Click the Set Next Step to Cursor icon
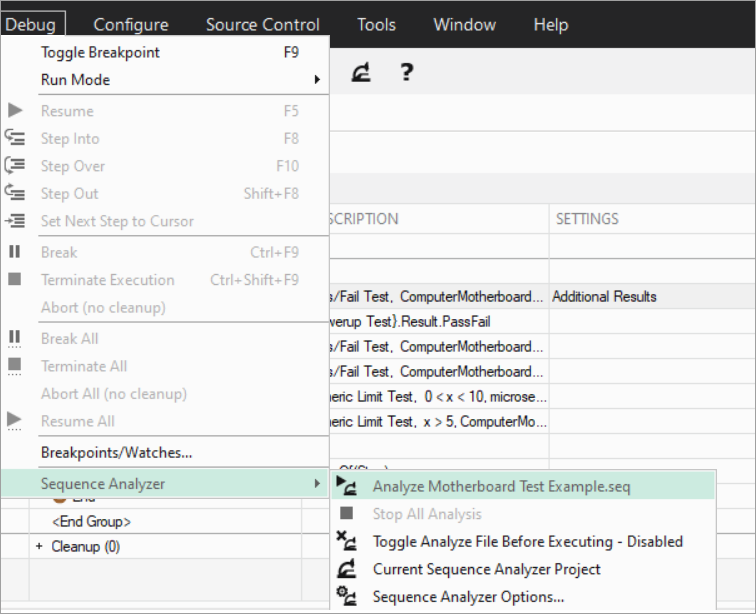 [x=15, y=221]
